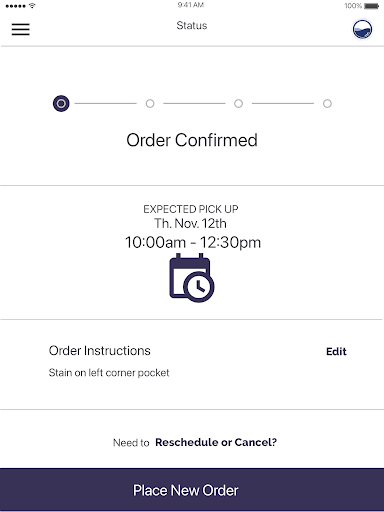Tap the Th. Nov. 12th date

tap(190, 223)
